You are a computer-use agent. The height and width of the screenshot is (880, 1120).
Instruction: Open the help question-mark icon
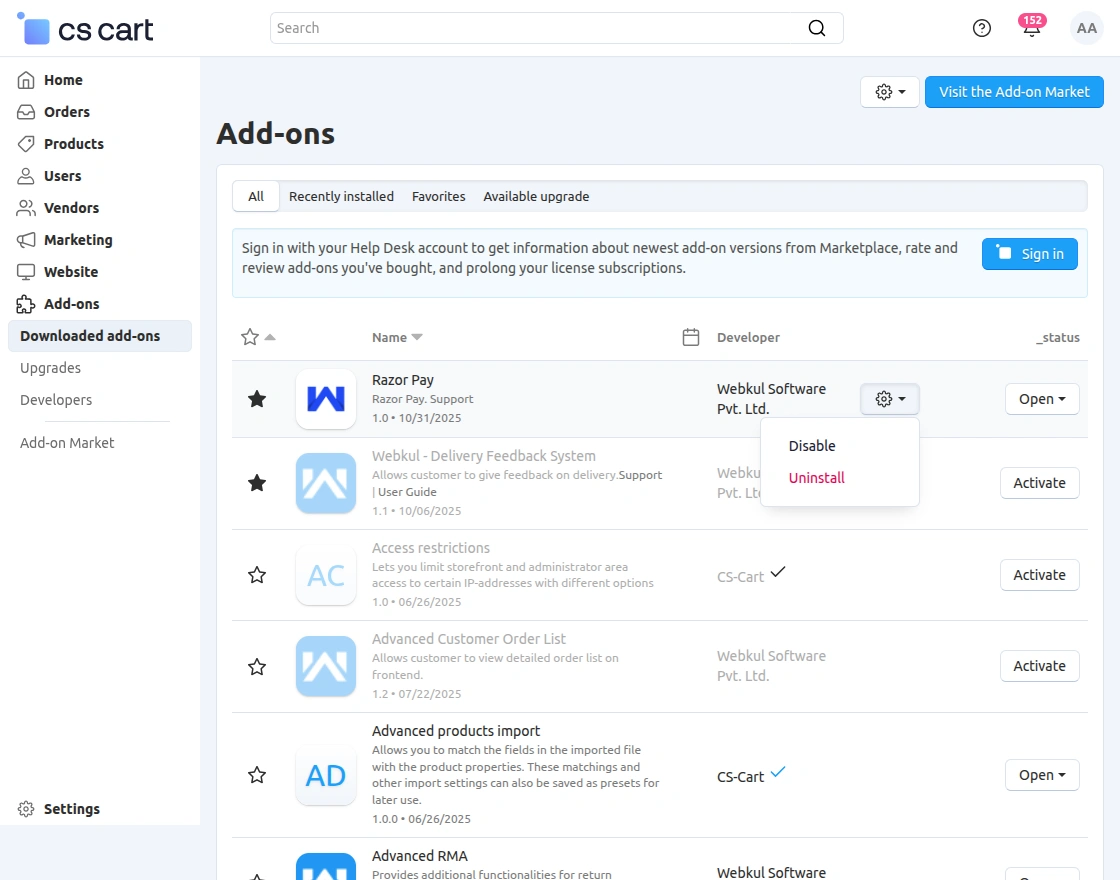pyautogui.click(x=981, y=28)
